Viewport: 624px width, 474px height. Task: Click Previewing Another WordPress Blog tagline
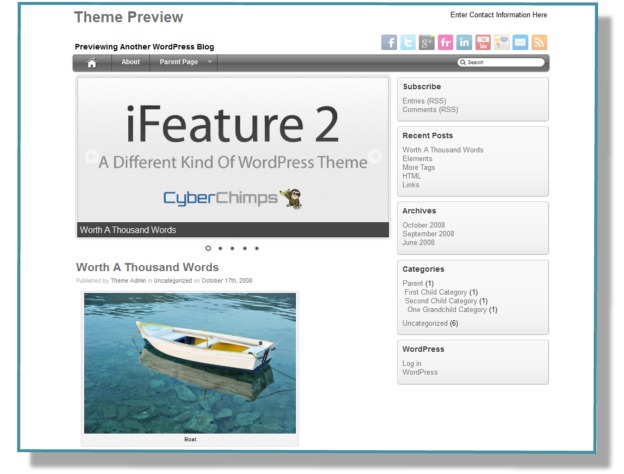pos(144,47)
